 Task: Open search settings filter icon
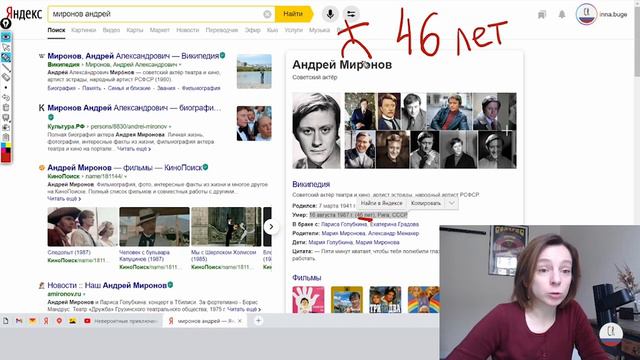click(351, 14)
